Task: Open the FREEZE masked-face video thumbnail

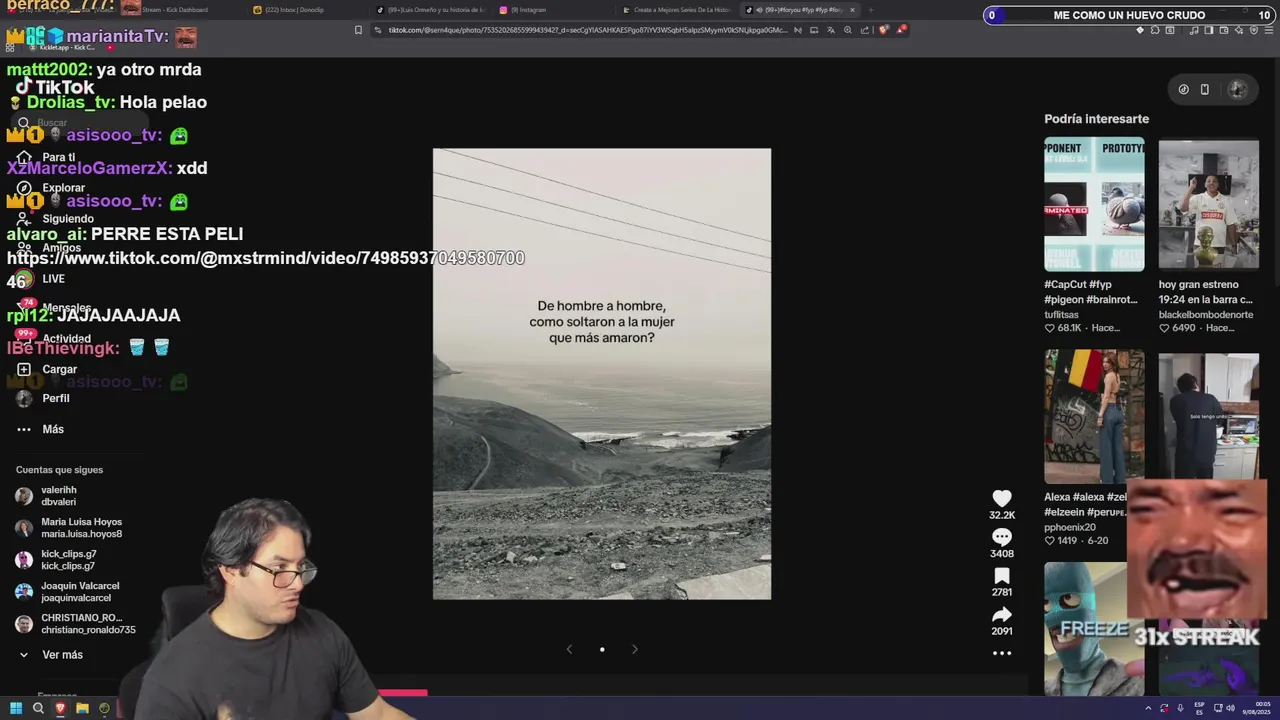Action: (x=1094, y=628)
